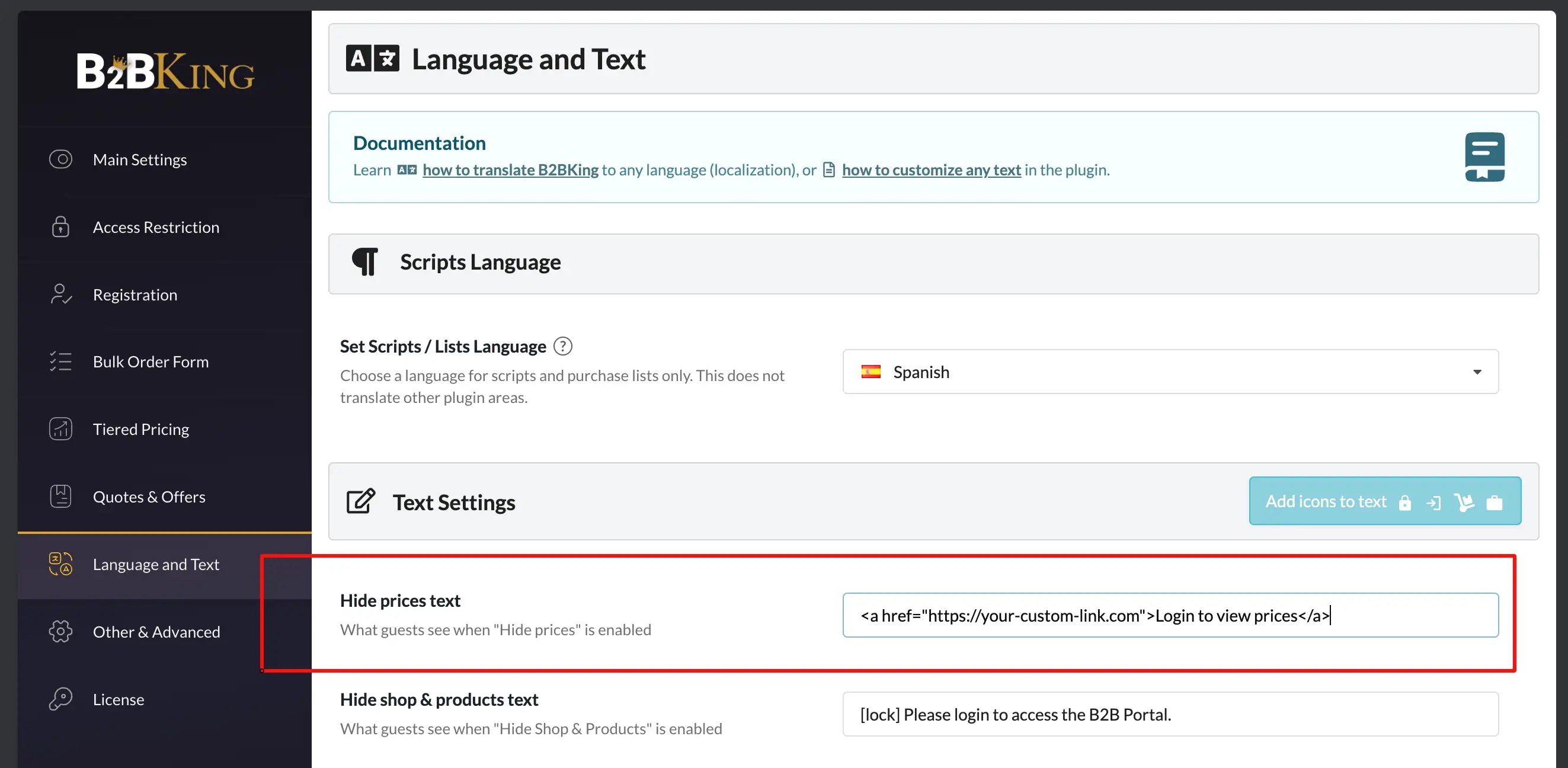Open Bulk Order Form settings

click(x=151, y=361)
